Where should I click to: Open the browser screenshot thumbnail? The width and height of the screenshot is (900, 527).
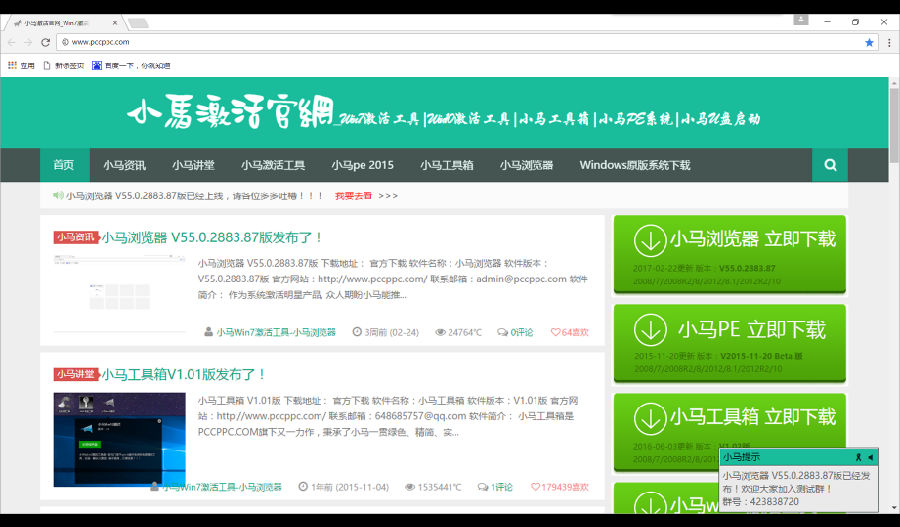(x=119, y=293)
